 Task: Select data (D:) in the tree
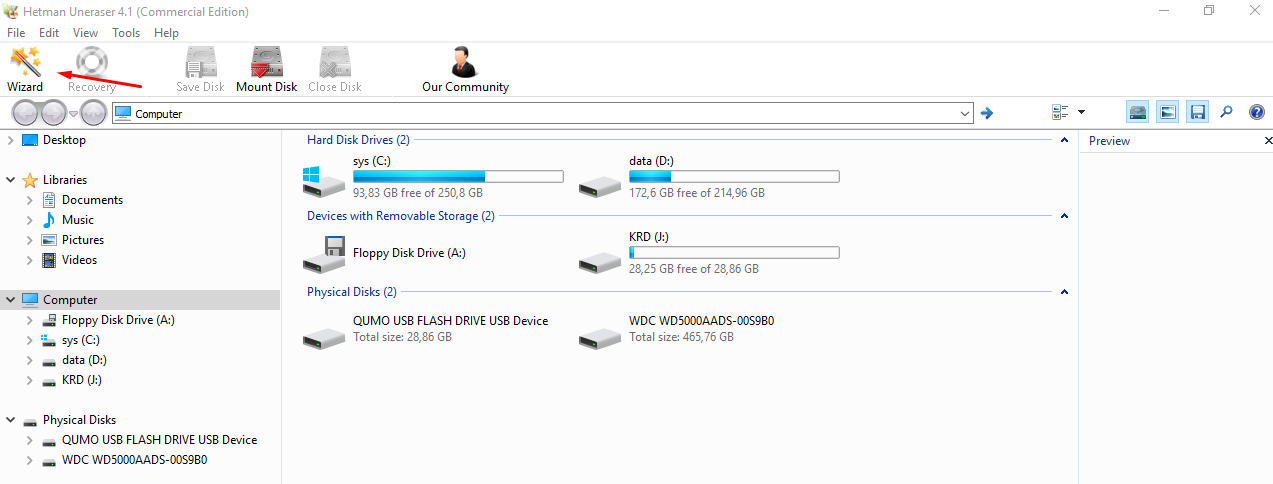pos(84,360)
